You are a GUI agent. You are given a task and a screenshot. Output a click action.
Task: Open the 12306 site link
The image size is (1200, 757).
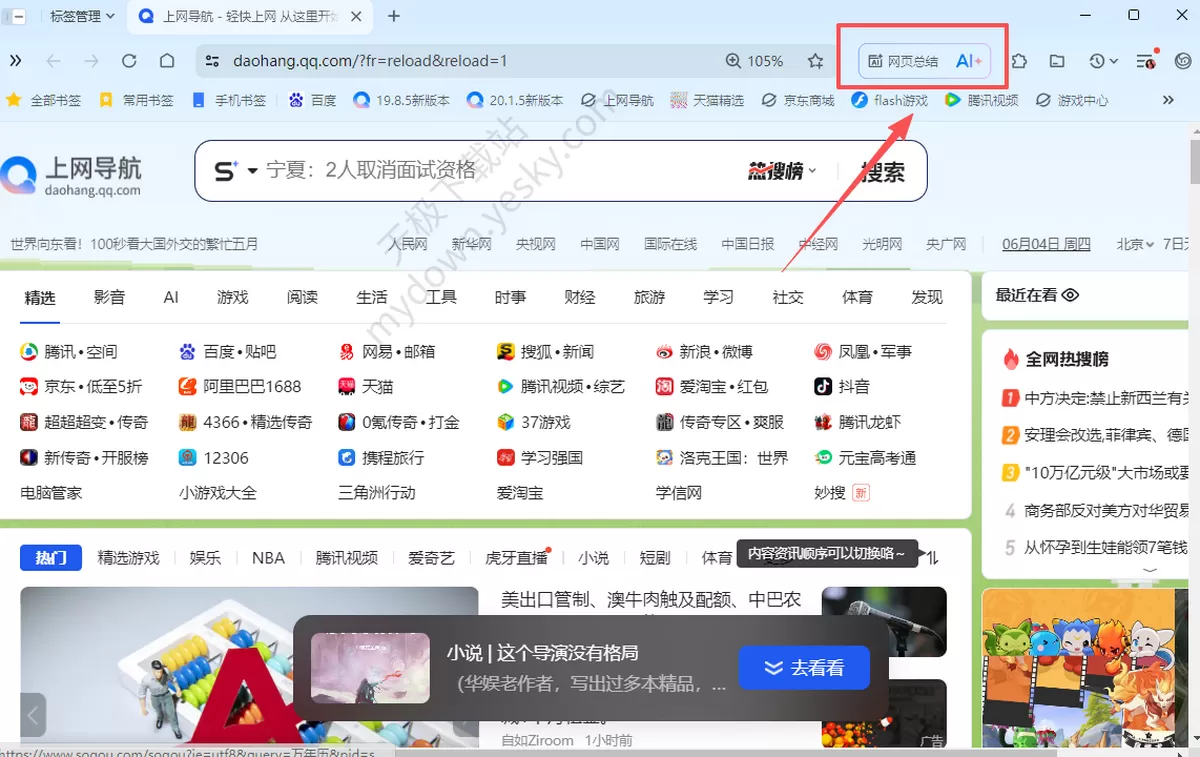(x=214, y=458)
